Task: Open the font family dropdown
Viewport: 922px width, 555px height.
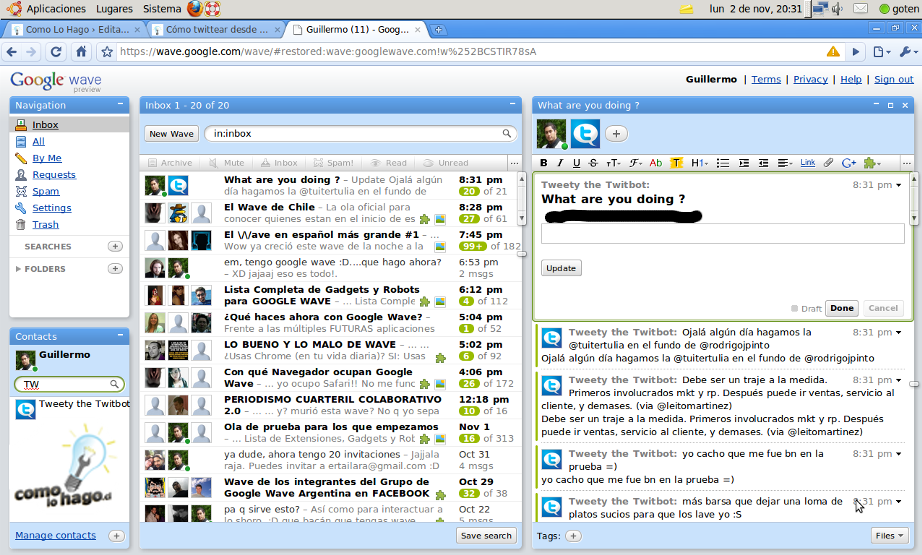Action: [636, 163]
